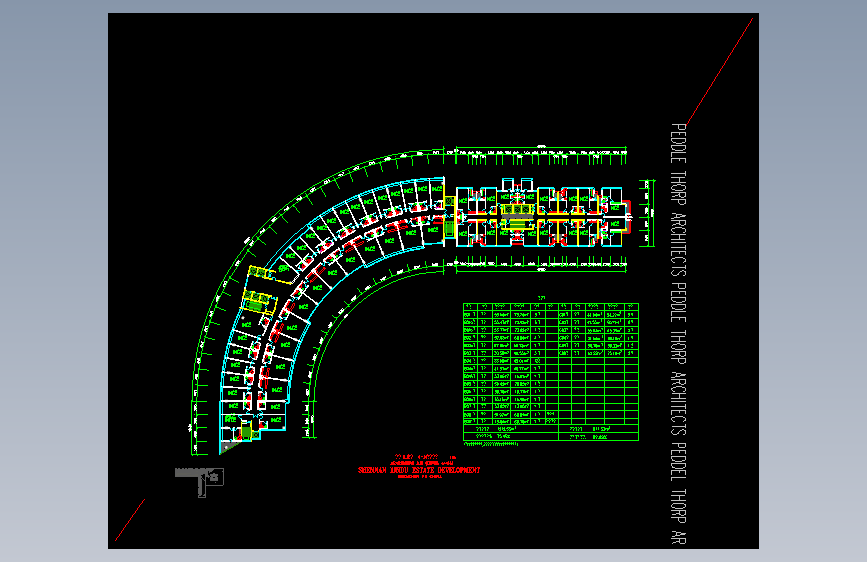Screen dimensions: 867x562
Task: Click the red ESTATE DEVELOPMENT title text
Action: [x=419, y=470]
